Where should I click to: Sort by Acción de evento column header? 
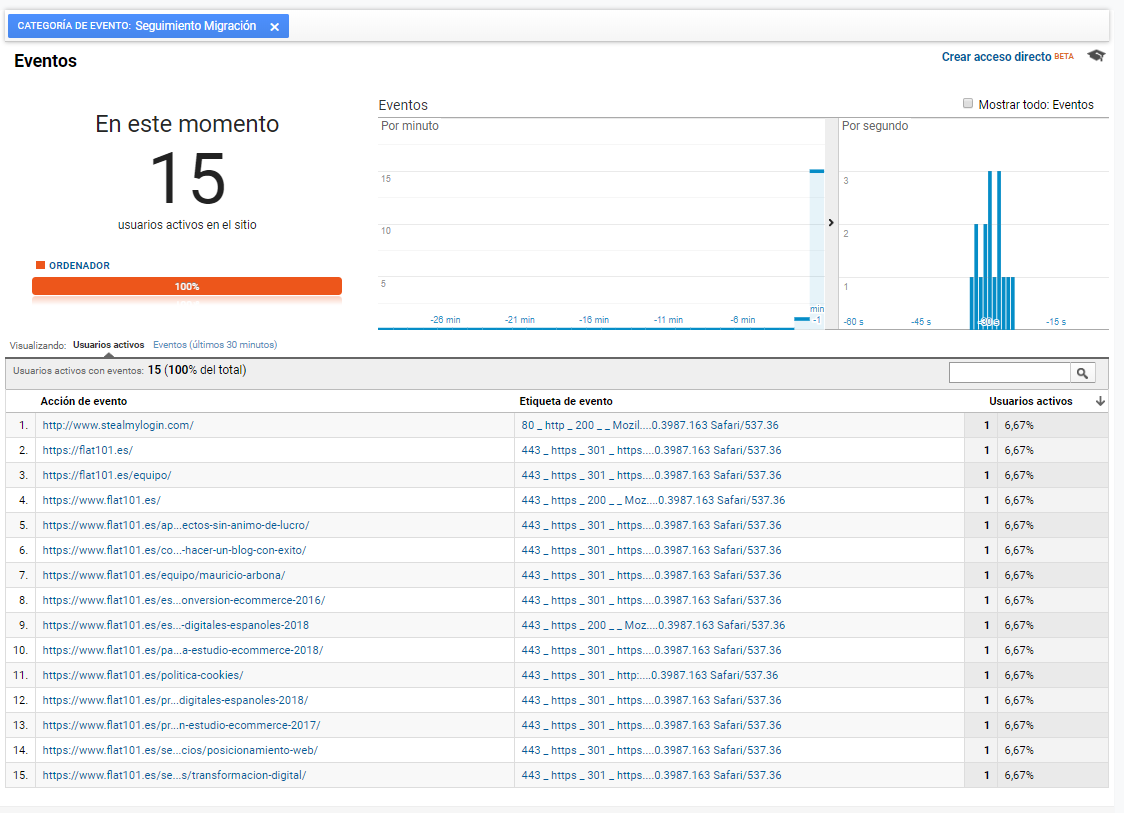click(84, 401)
